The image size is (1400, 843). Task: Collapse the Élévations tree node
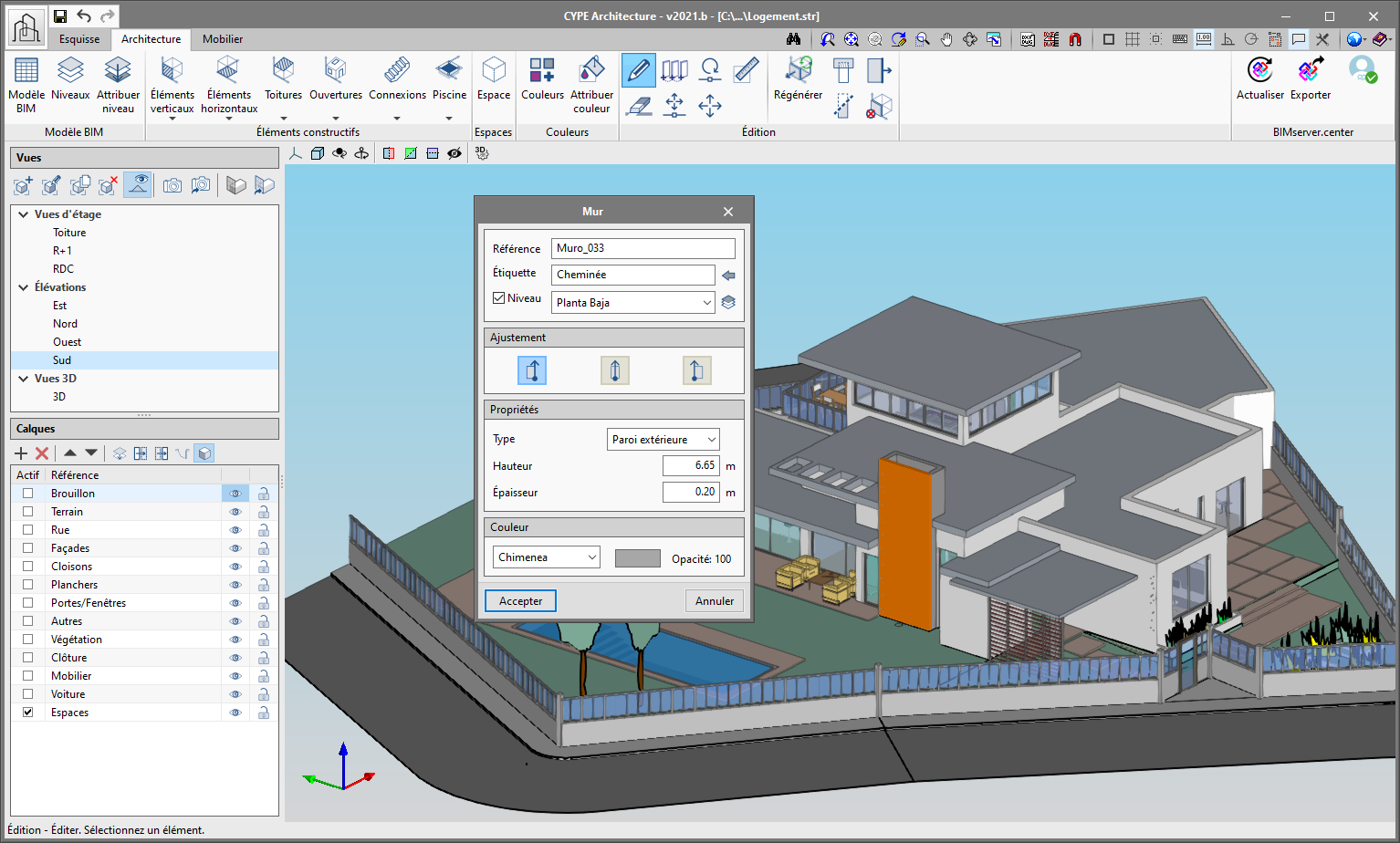(23, 287)
